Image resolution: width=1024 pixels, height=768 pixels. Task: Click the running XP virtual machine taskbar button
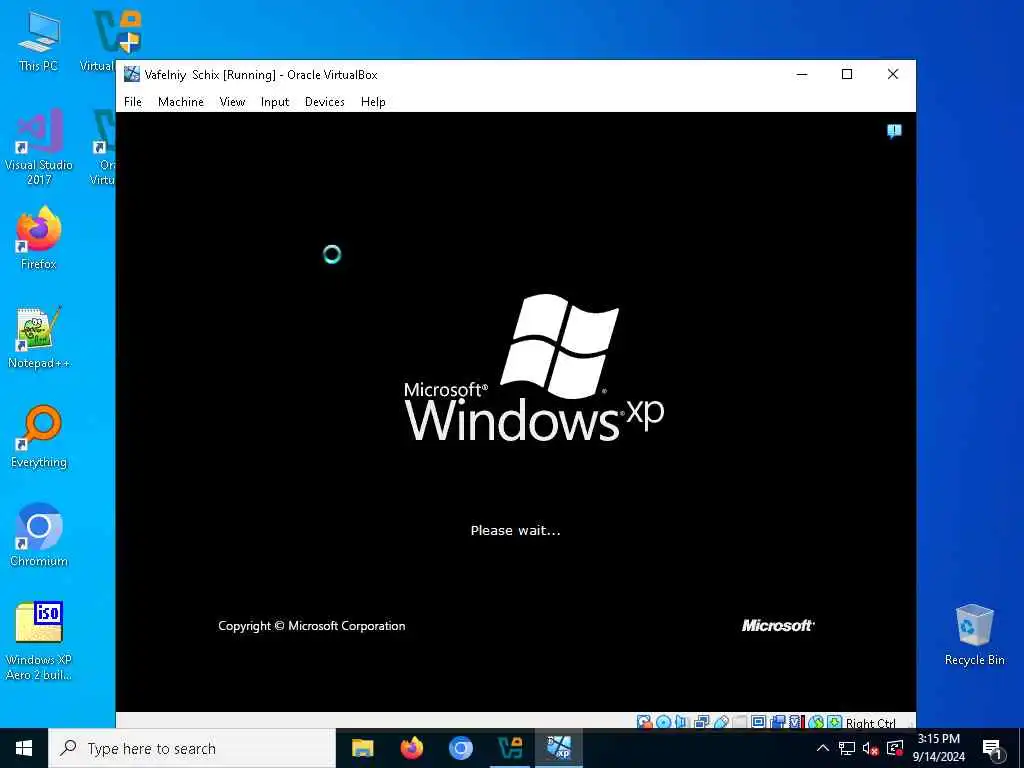coord(558,748)
